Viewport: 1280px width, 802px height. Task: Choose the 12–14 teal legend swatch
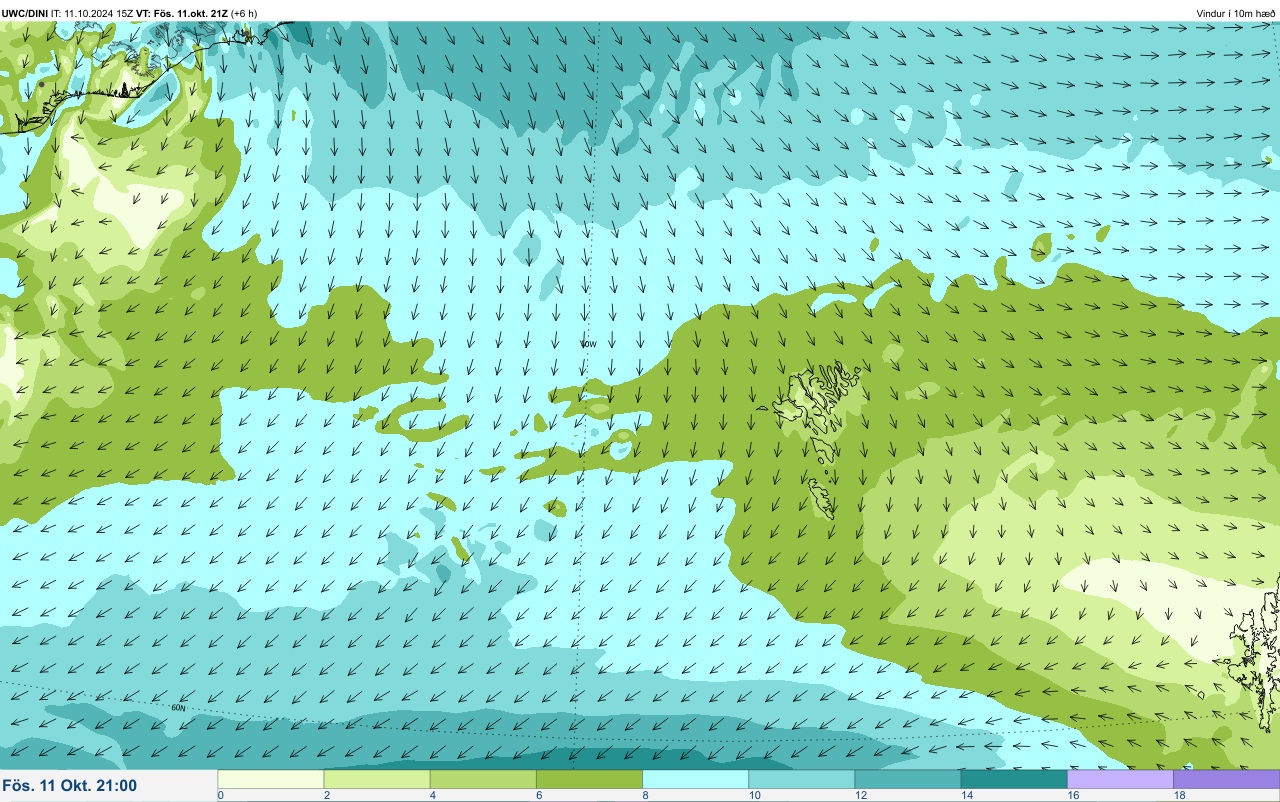907,779
